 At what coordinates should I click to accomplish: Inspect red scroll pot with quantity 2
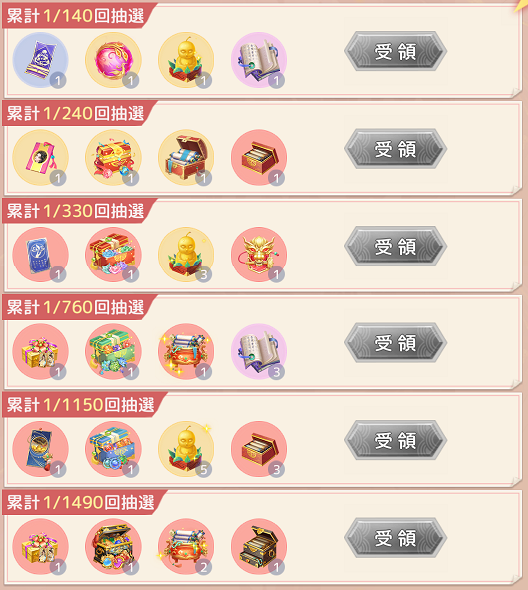click(x=186, y=547)
